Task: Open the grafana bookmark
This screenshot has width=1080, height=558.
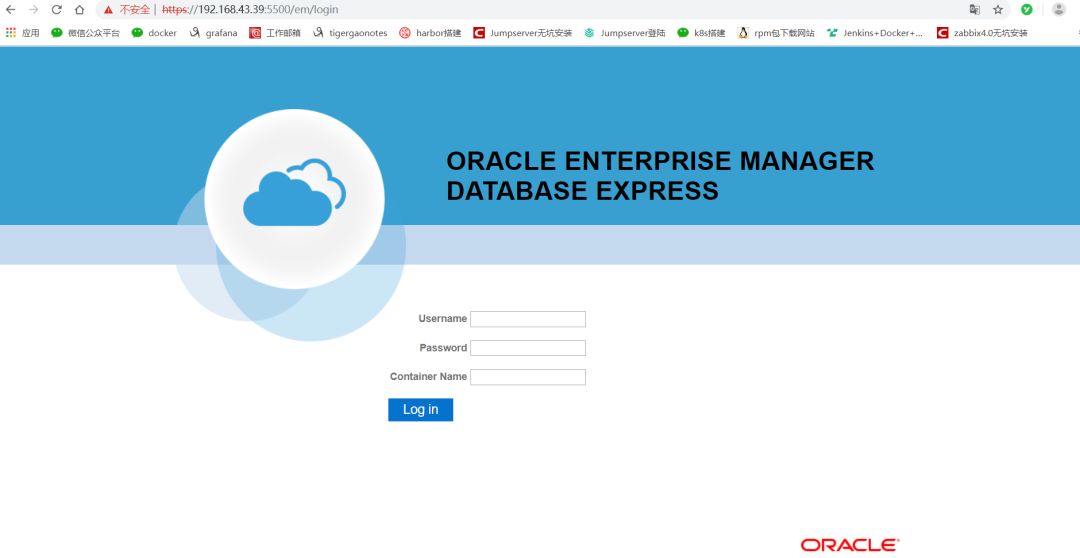Action: click(x=214, y=32)
